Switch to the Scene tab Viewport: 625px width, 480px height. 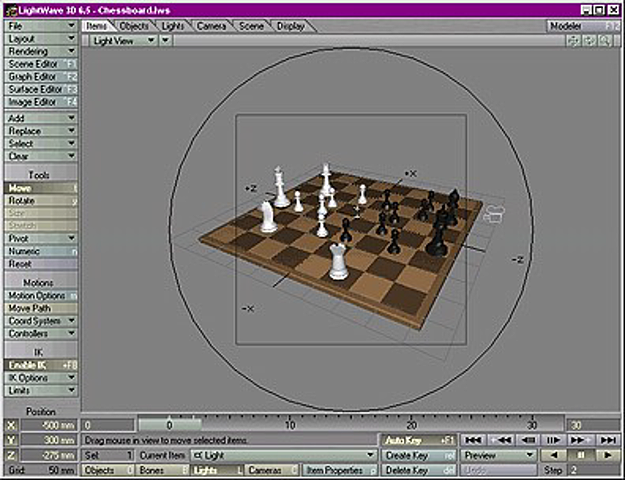tap(251, 26)
